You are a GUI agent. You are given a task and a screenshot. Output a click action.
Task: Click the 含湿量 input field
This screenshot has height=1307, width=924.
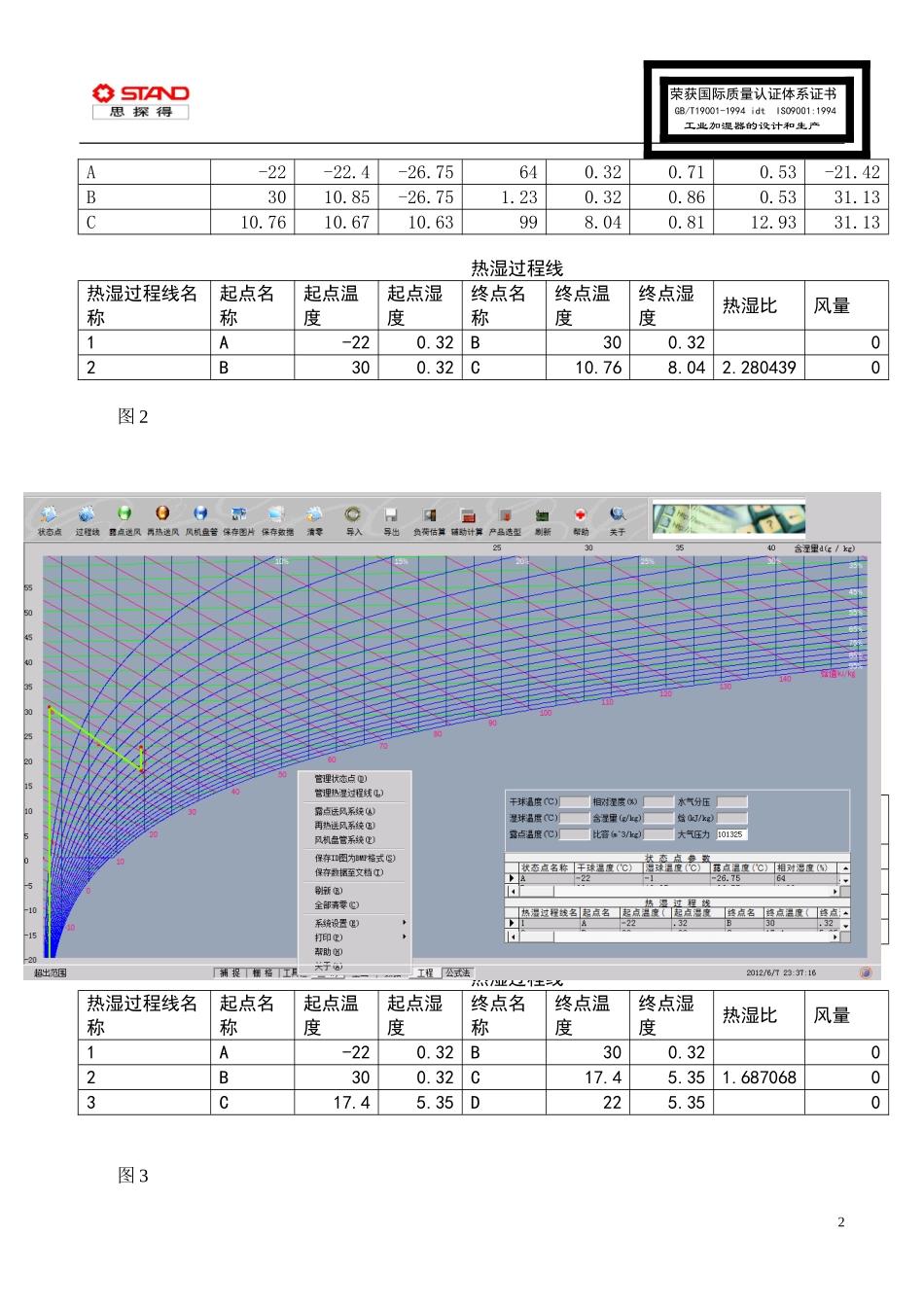(657, 818)
